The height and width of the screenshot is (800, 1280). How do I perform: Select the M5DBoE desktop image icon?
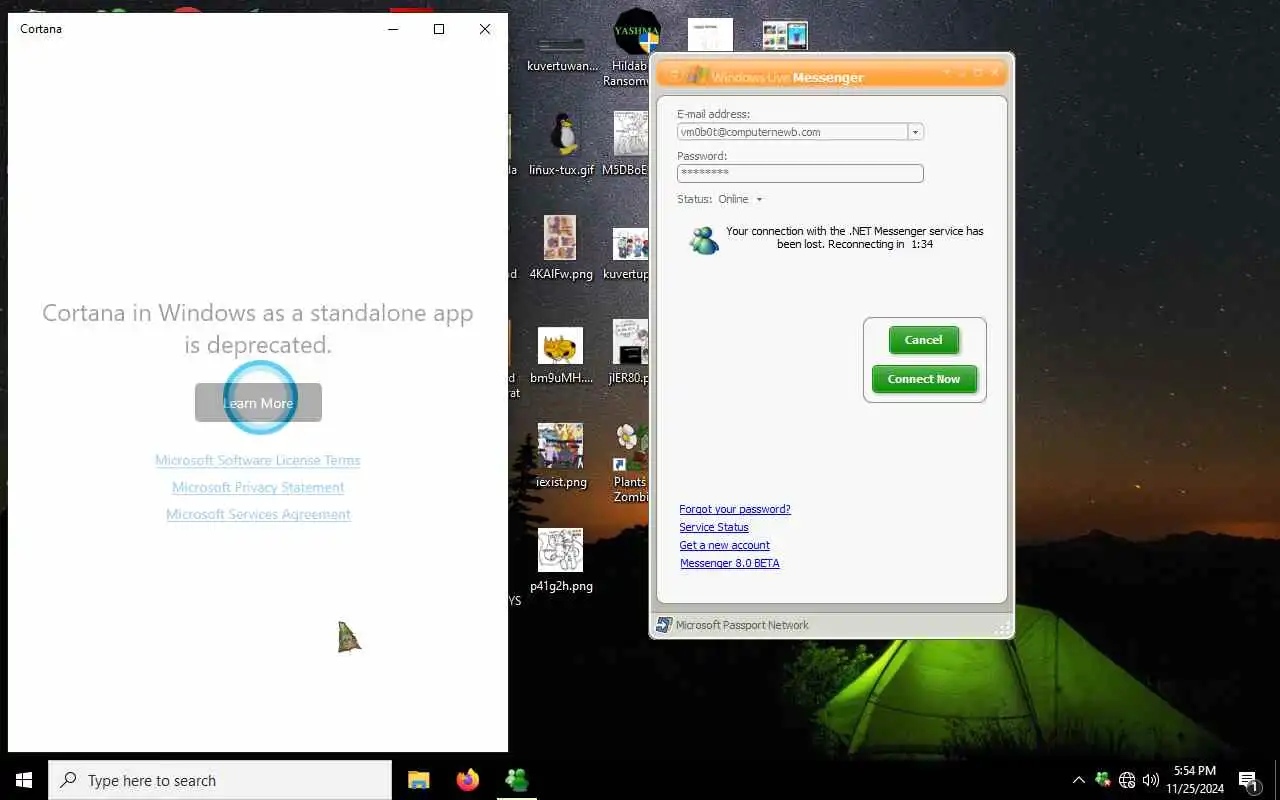click(627, 144)
